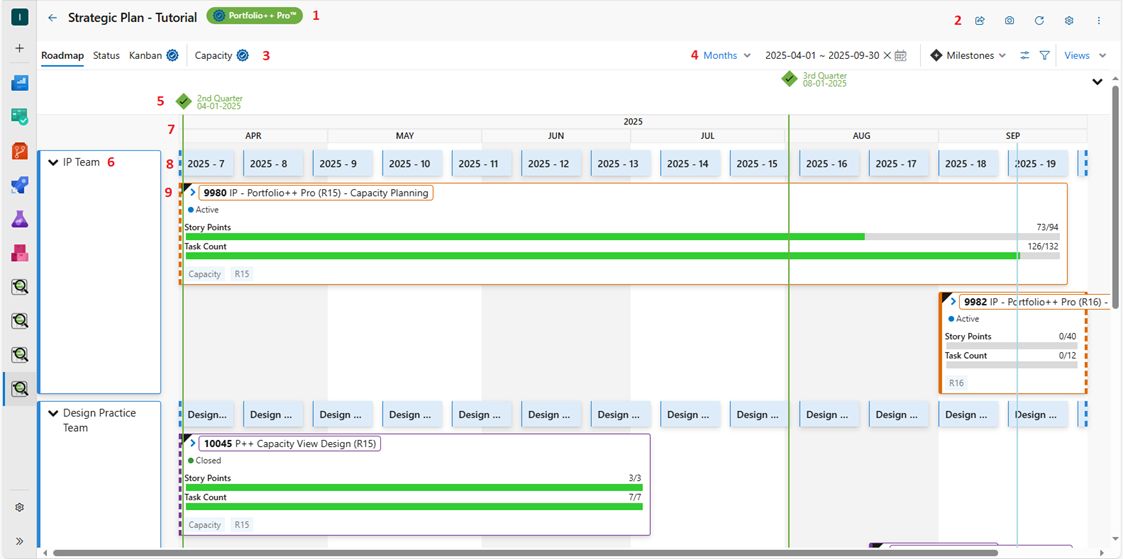Open the Months timescale dropdown
Screen dimensions: 1123x559
tap(727, 55)
